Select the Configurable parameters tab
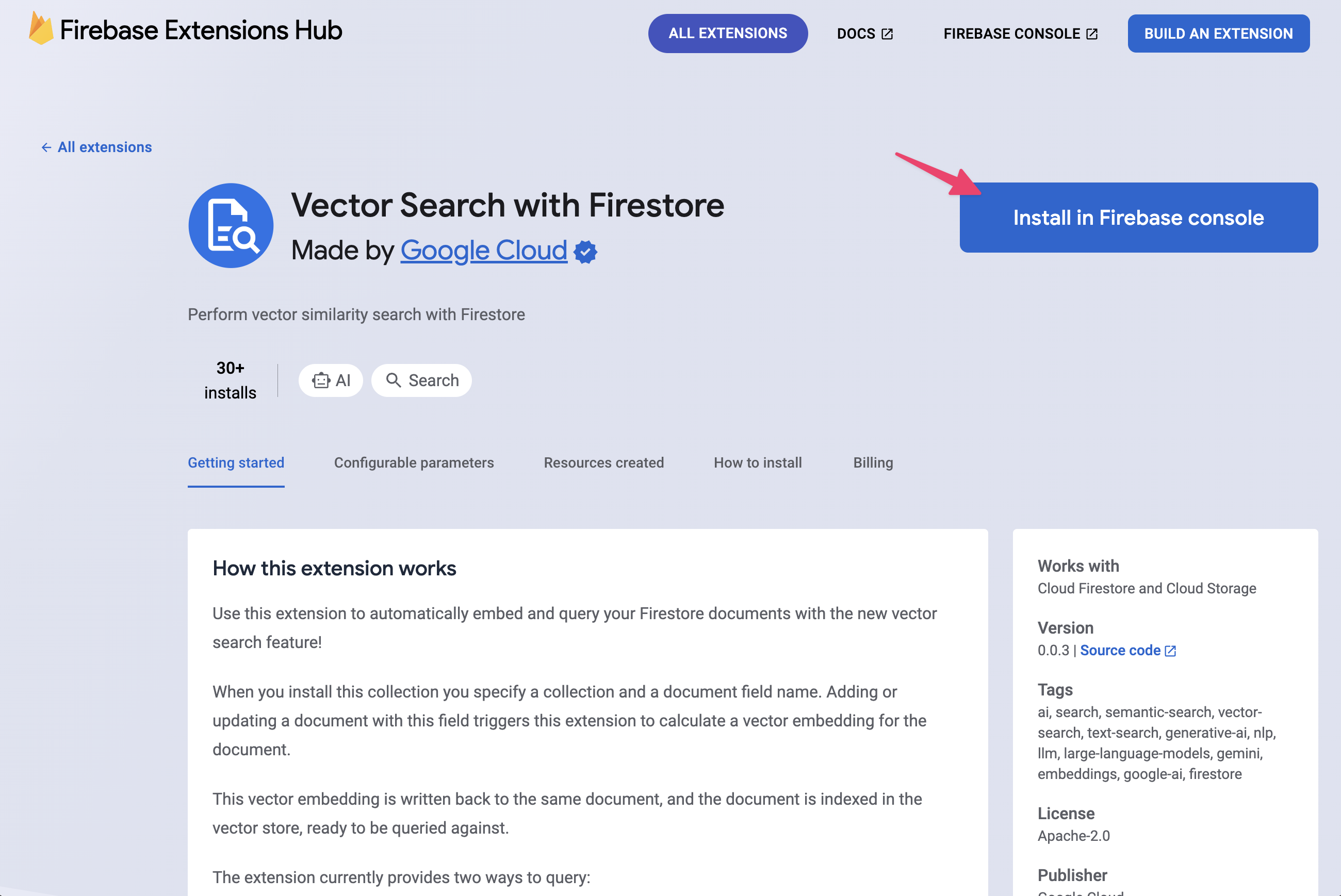This screenshot has height=896, width=1341. (414, 462)
